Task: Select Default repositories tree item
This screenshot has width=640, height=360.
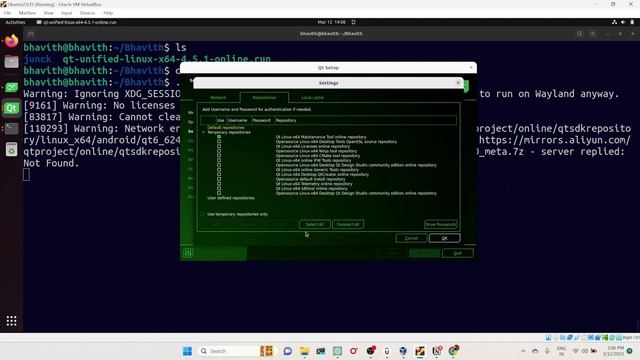Action: [226, 128]
